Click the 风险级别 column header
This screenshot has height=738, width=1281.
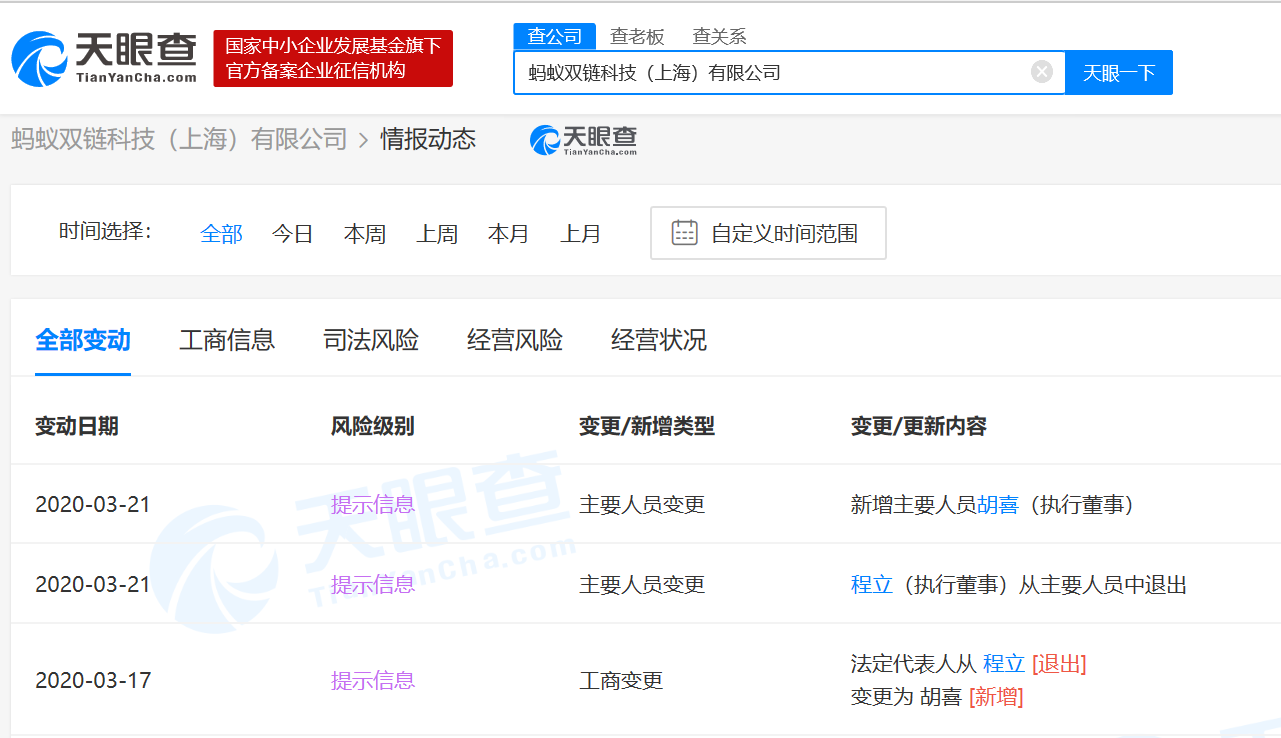(373, 426)
